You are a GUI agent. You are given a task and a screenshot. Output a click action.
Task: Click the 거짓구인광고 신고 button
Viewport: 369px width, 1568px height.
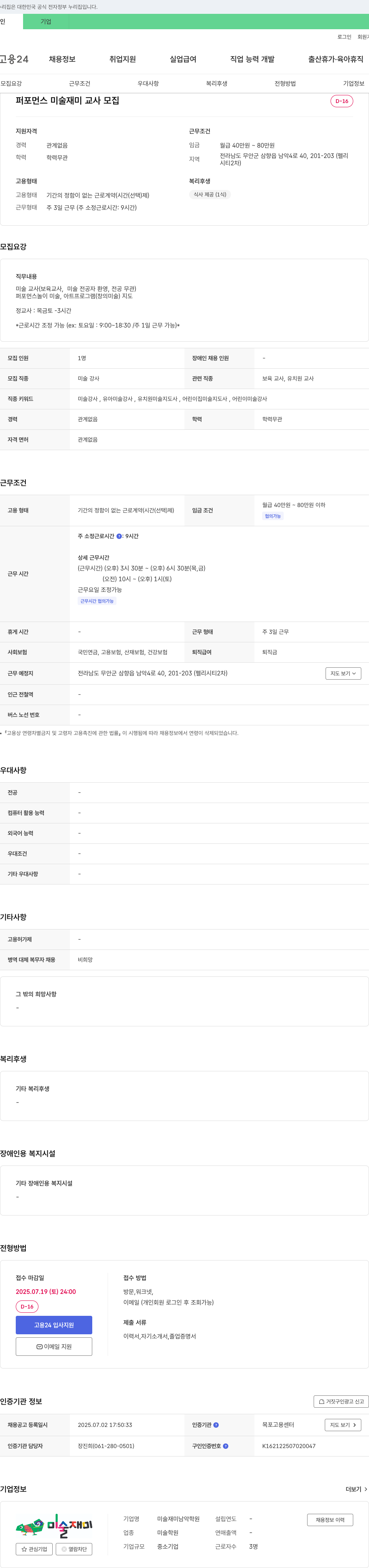coord(341,1401)
